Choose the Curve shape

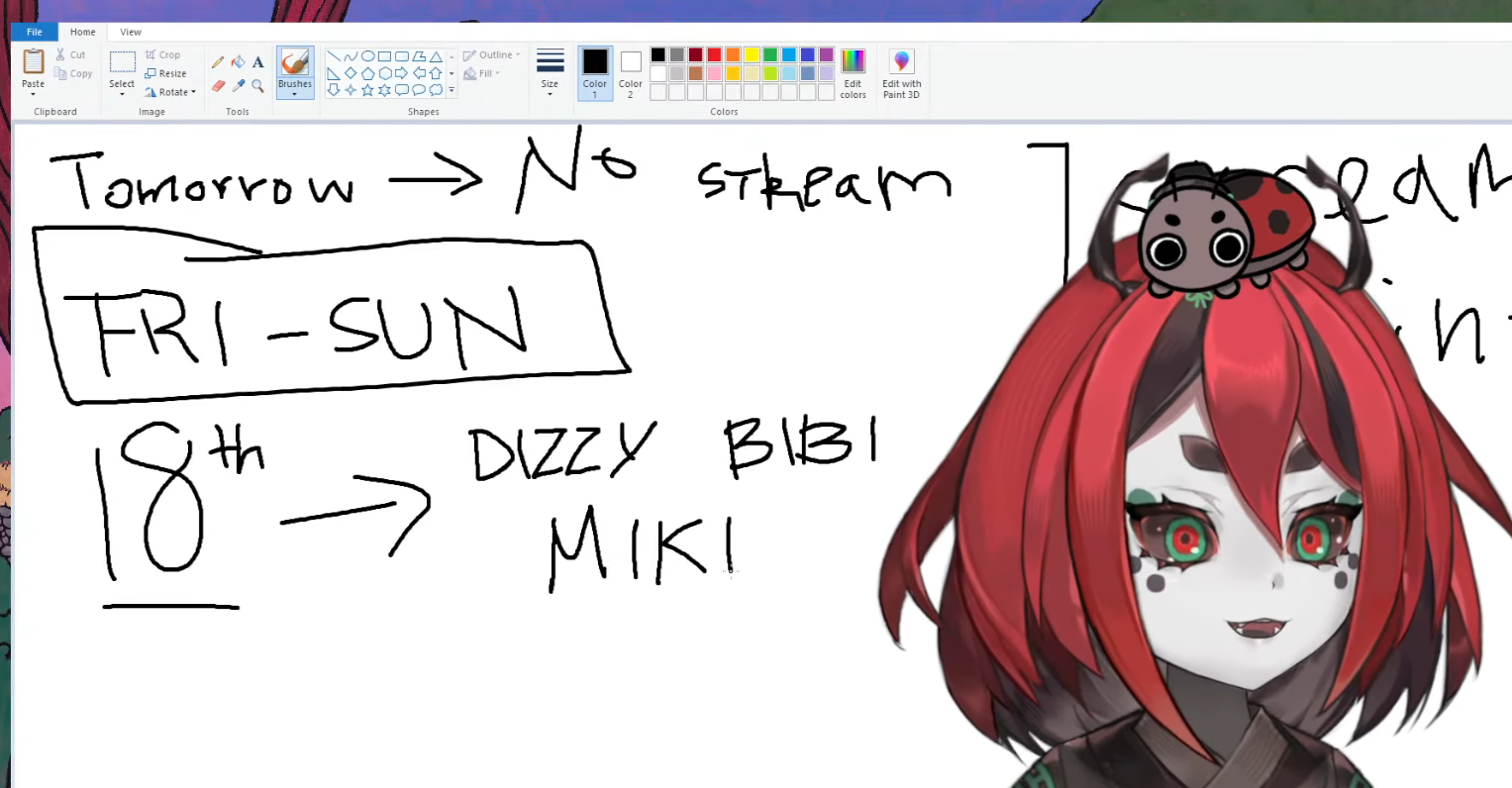coord(351,56)
